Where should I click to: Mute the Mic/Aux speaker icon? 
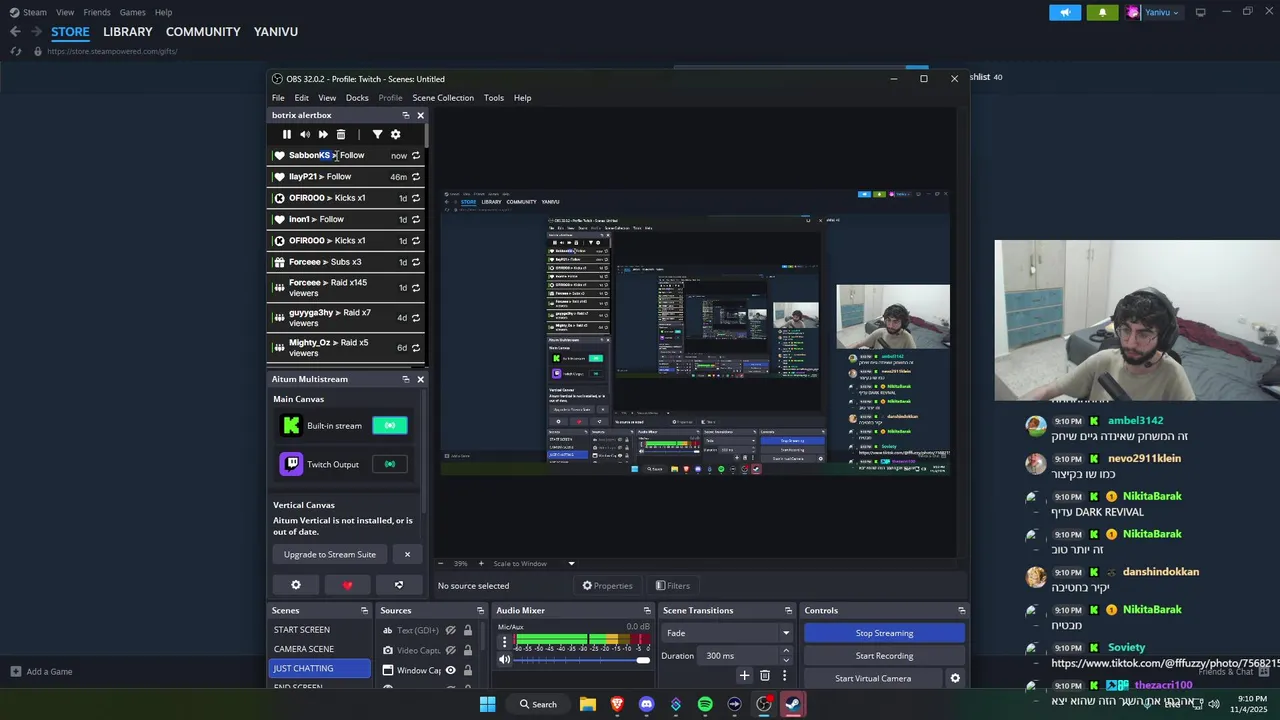pos(504,659)
